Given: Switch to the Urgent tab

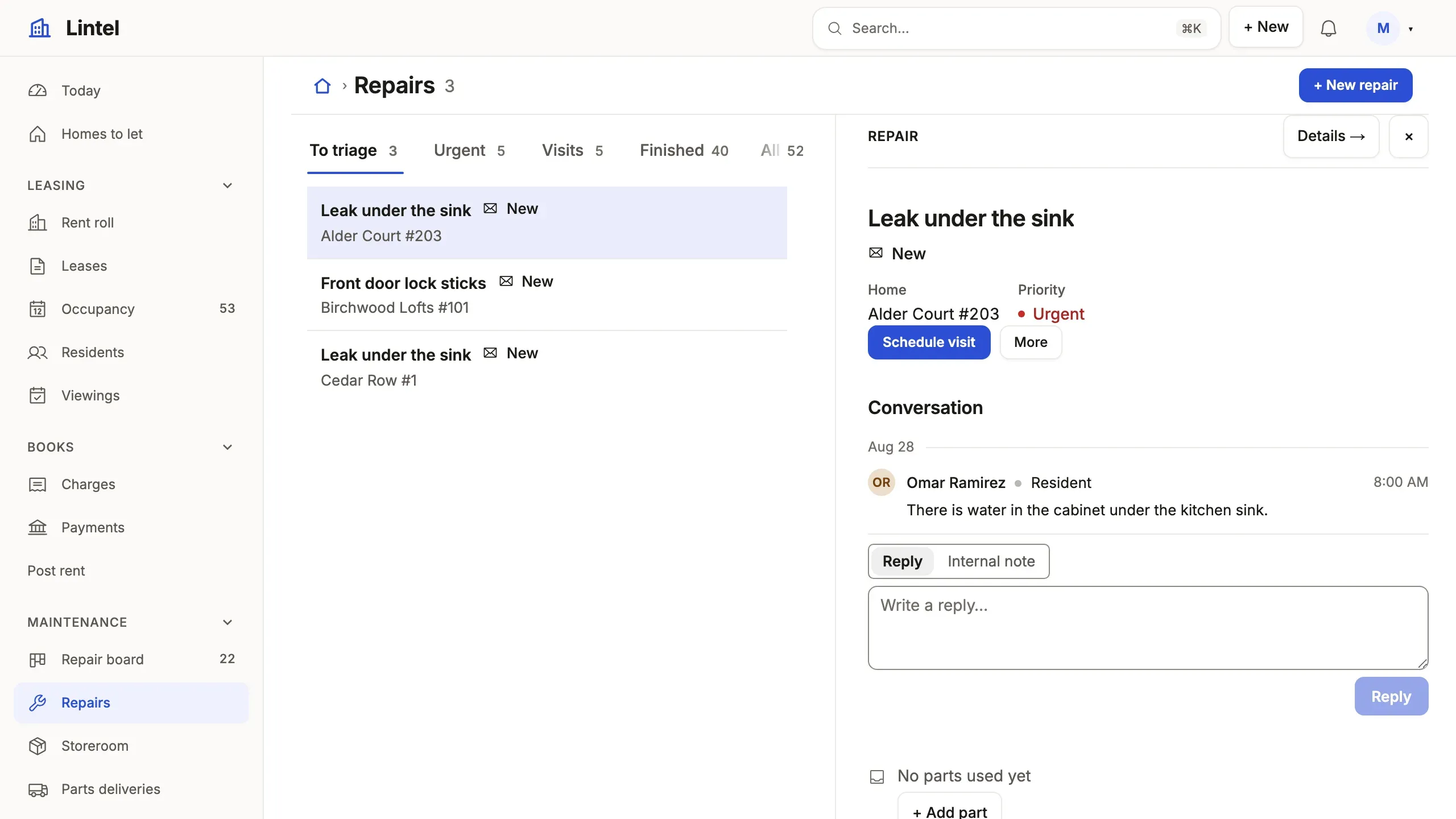Looking at the screenshot, I should click(x=470, y=151).
